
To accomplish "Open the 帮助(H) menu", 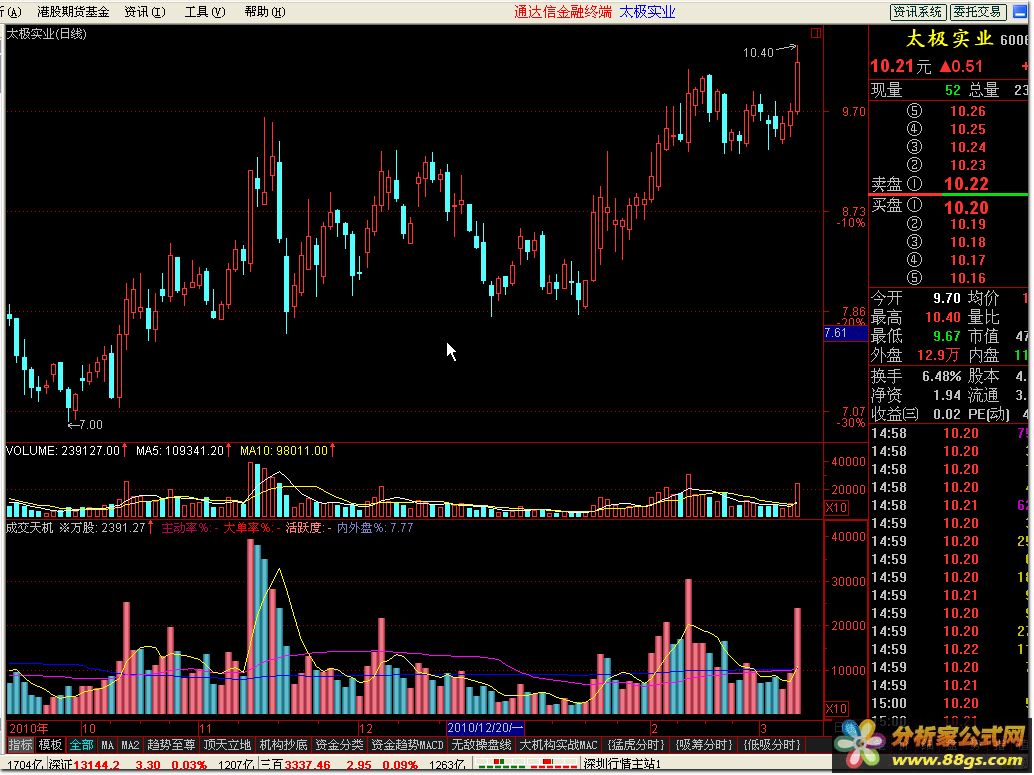I will [264, 12].
